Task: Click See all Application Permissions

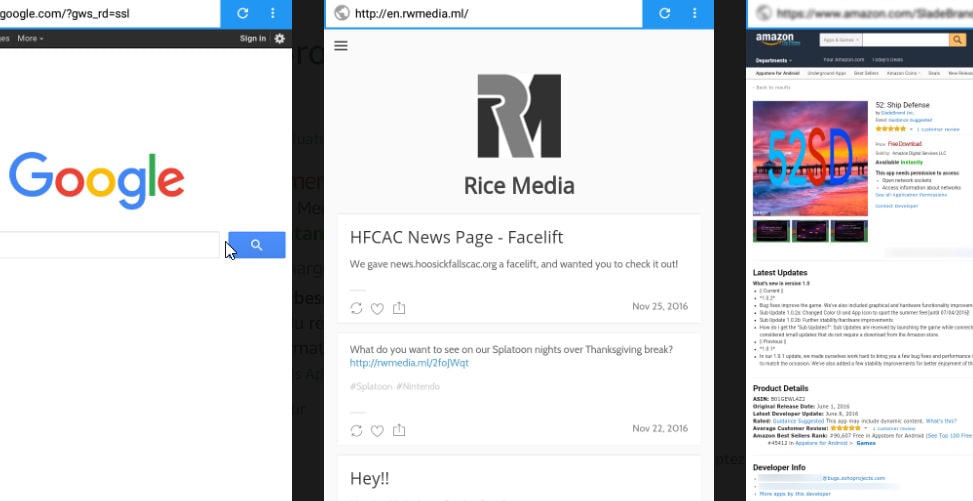Action: [911, 195]
